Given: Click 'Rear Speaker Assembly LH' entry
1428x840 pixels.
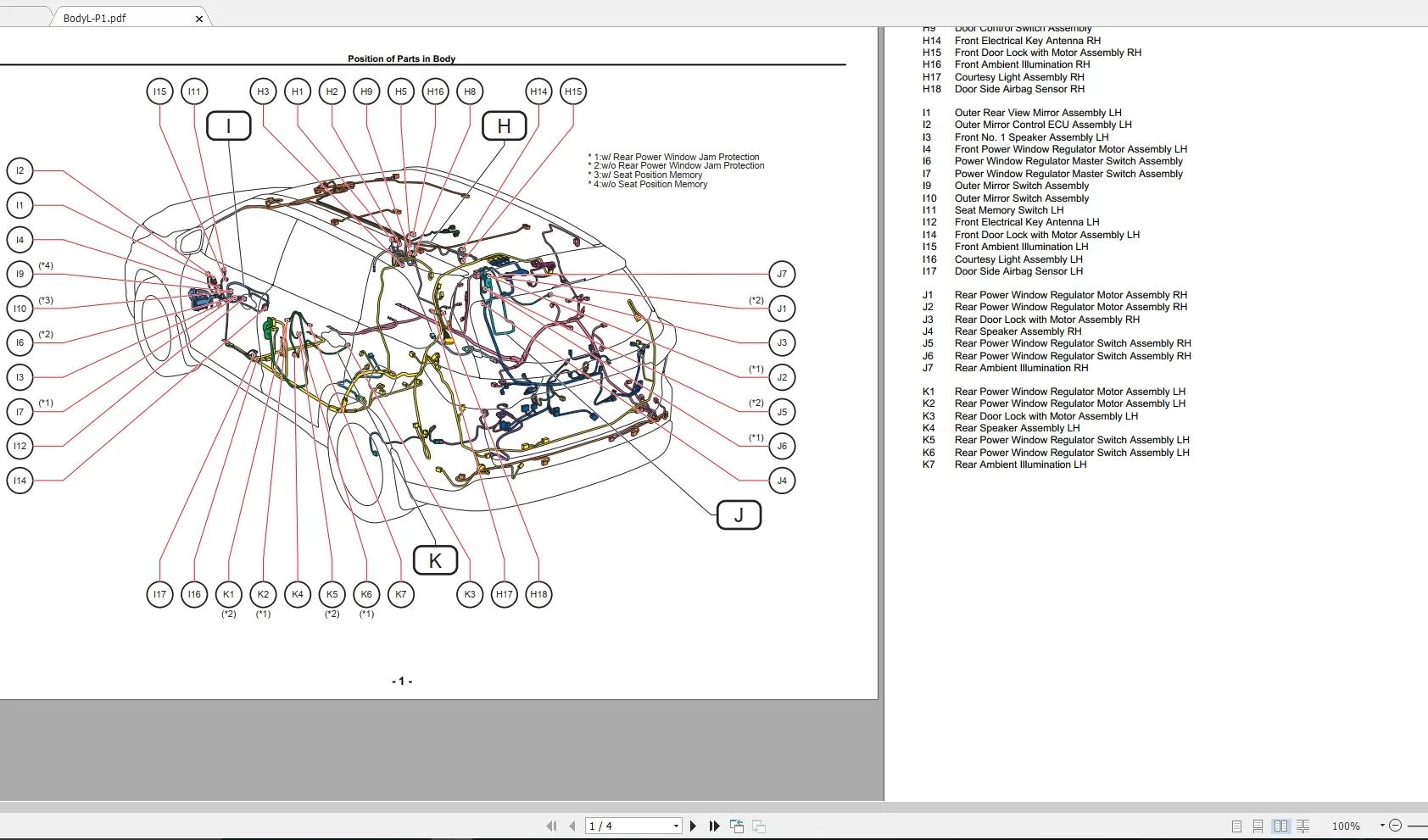Looking at the screenshot, I should tap(1018, 428).
